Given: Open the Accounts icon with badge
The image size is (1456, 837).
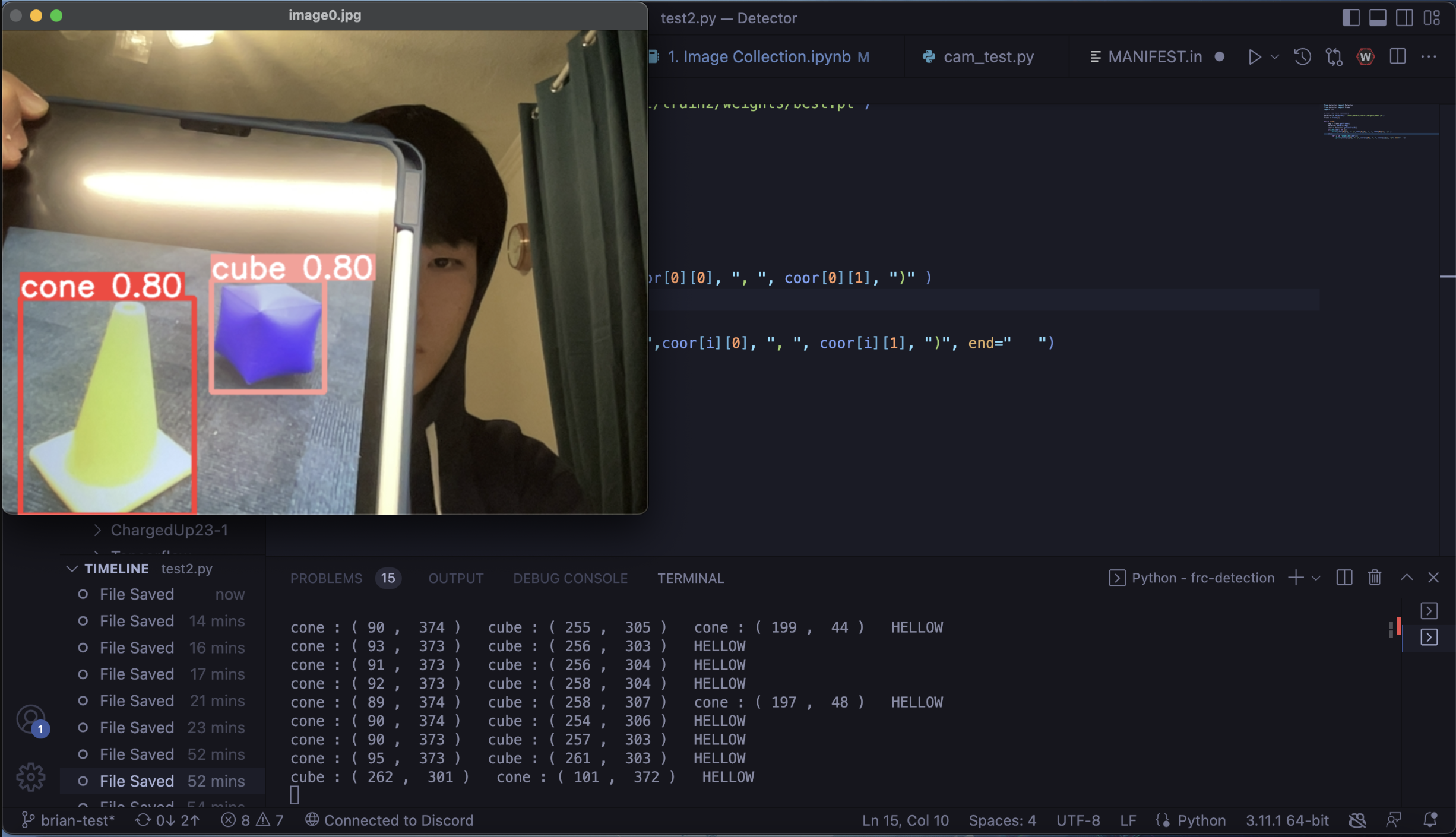Looking at the screenshot, I should pos(31,719).
